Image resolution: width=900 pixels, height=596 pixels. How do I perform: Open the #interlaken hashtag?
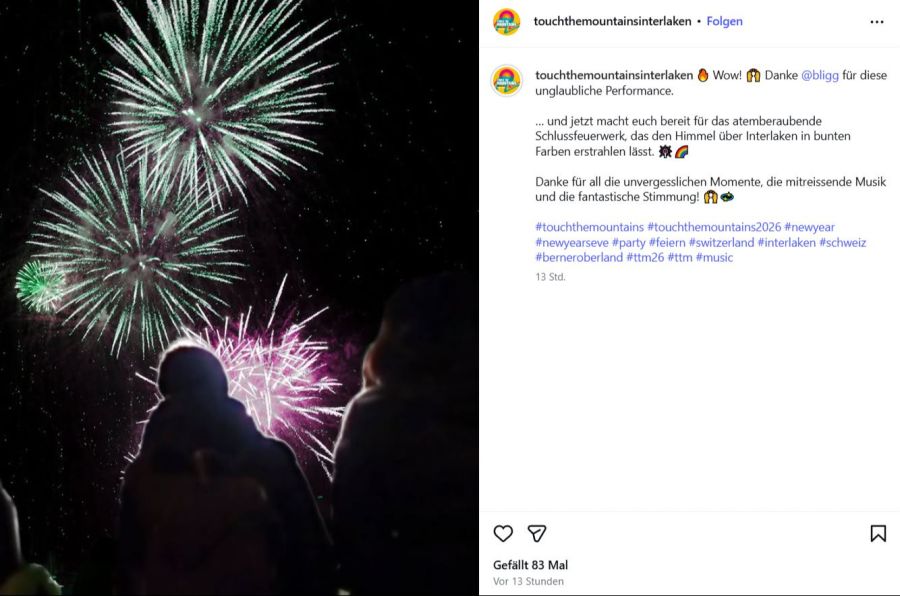click(786, 242)
